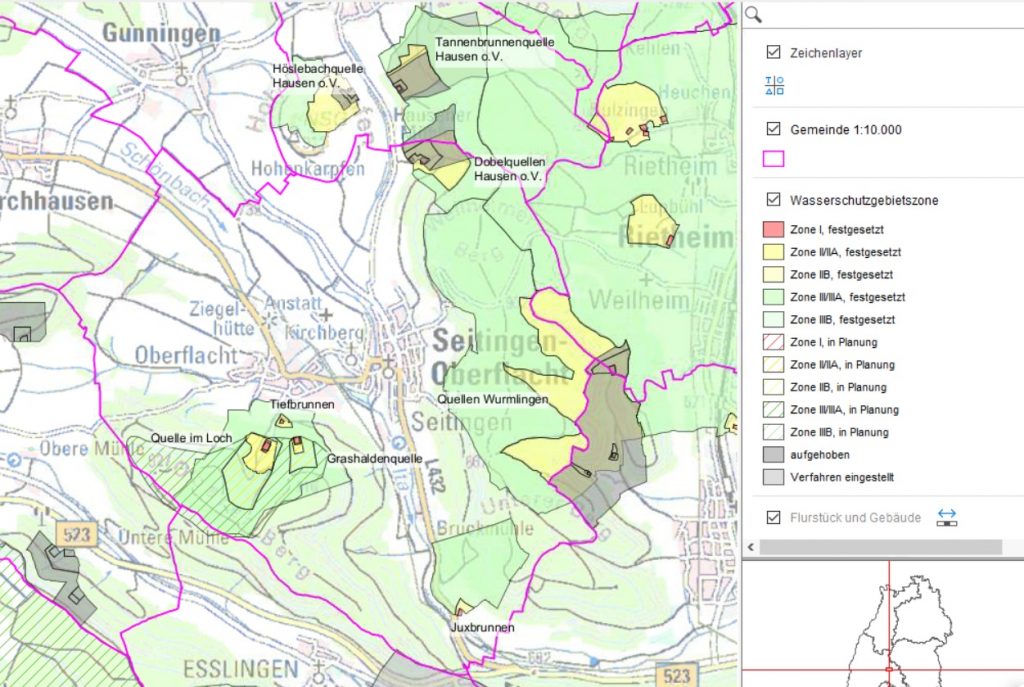The height and width of the screenshot is (687, 1024).
Task: Click the red Zone I festgesetzt swatch
Action: (x=774, y=229)
